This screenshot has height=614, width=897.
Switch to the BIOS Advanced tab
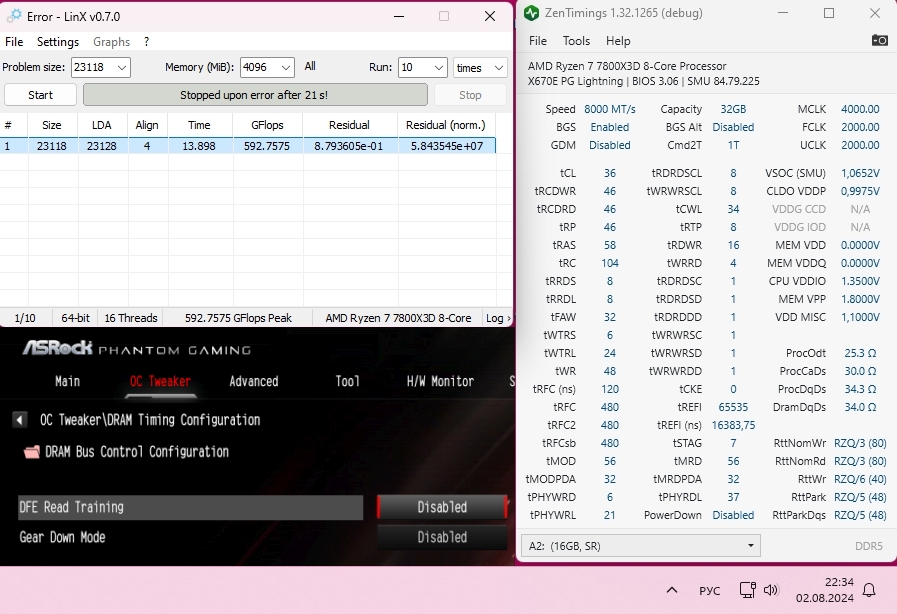tap(253, 381)
